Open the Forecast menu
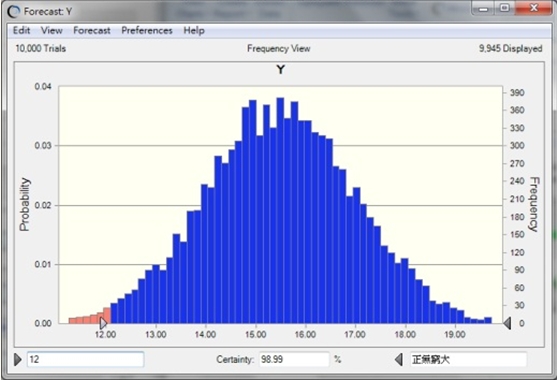 (x=92, y=31)
